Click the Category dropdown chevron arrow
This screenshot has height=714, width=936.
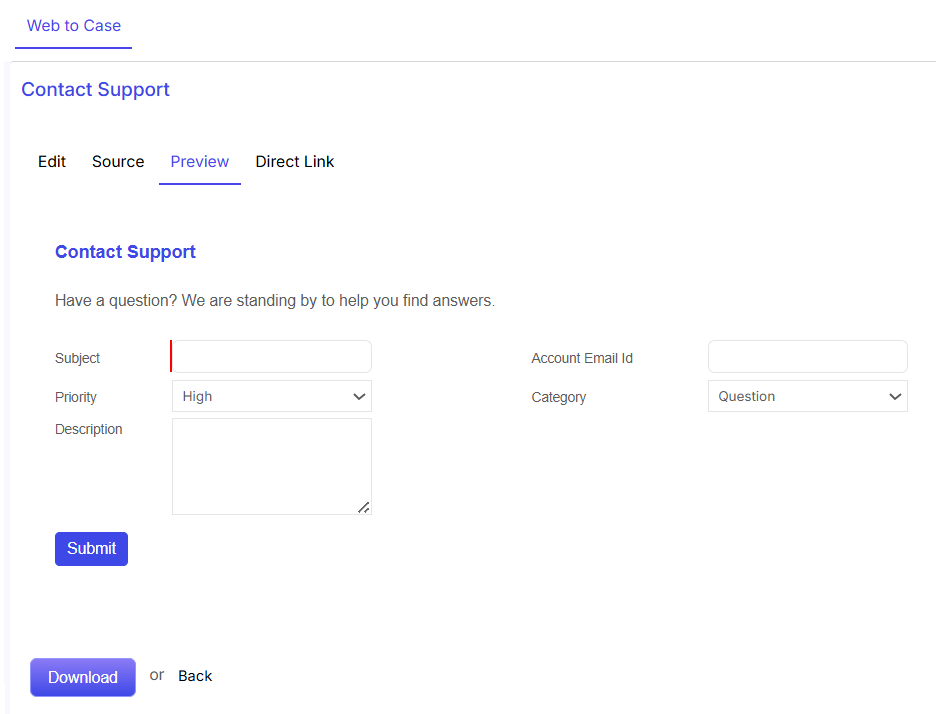(x=895, y=396)
